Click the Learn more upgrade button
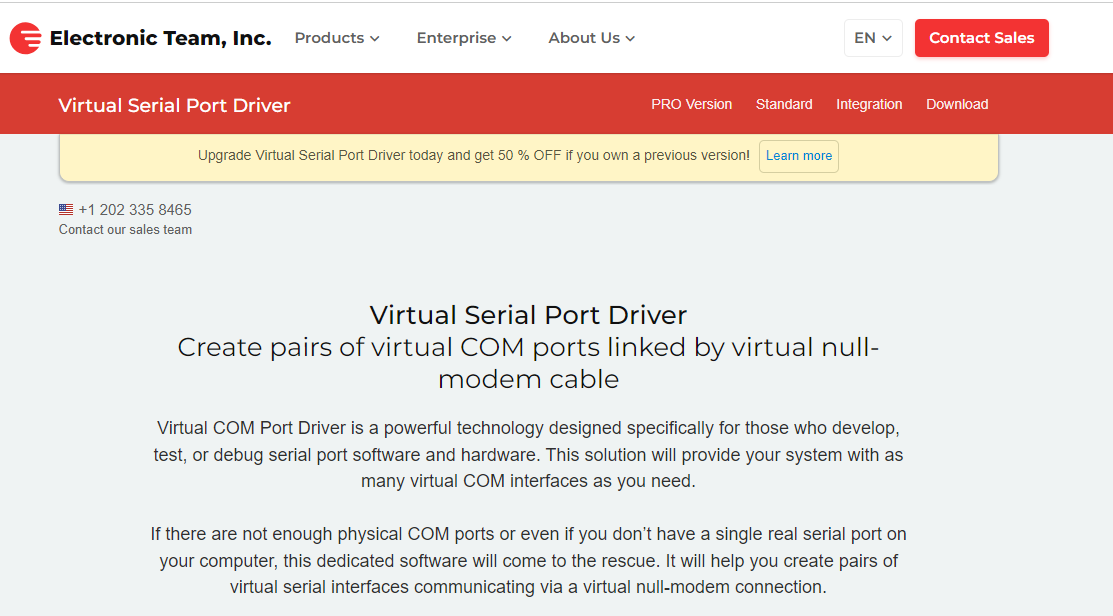The image size is (1113, 616). pyautogui.click(x=799, y=156)
